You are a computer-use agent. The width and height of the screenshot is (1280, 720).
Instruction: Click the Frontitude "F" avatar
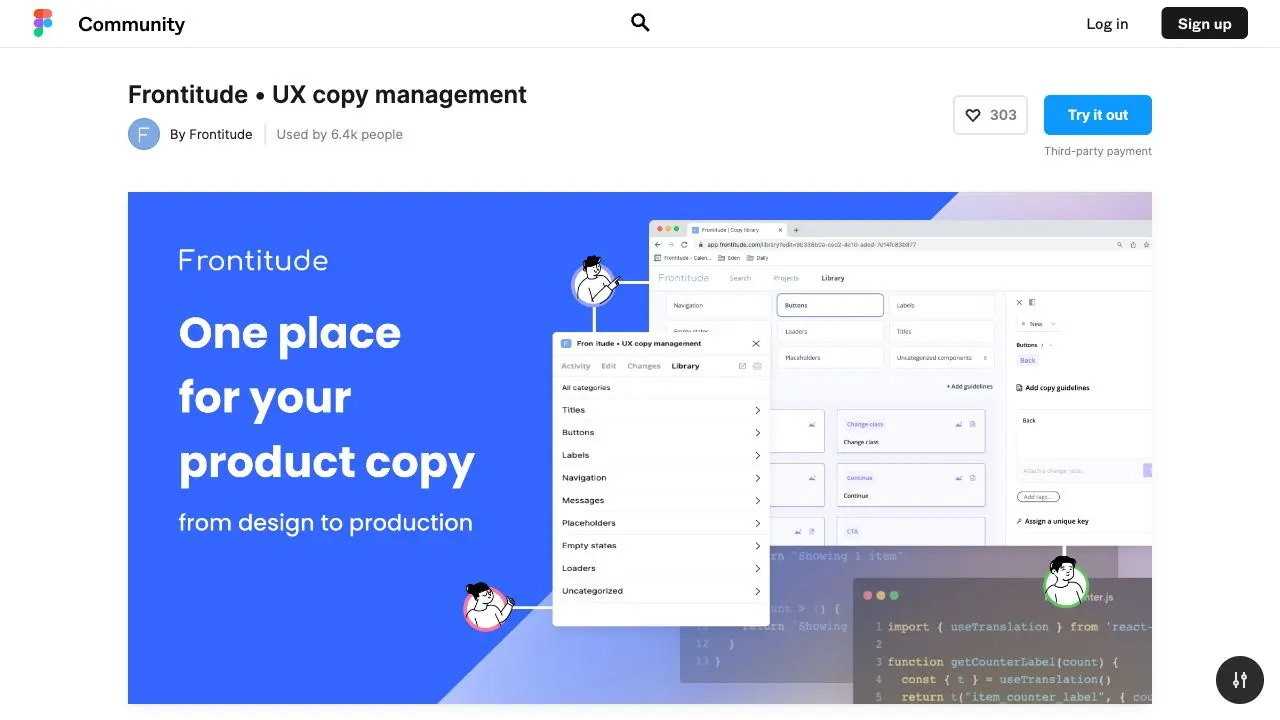point(144,134)
